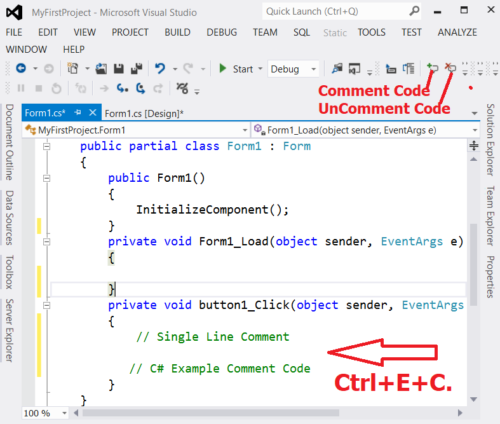Click the editor split handle above scrollbar

point(474,146)
